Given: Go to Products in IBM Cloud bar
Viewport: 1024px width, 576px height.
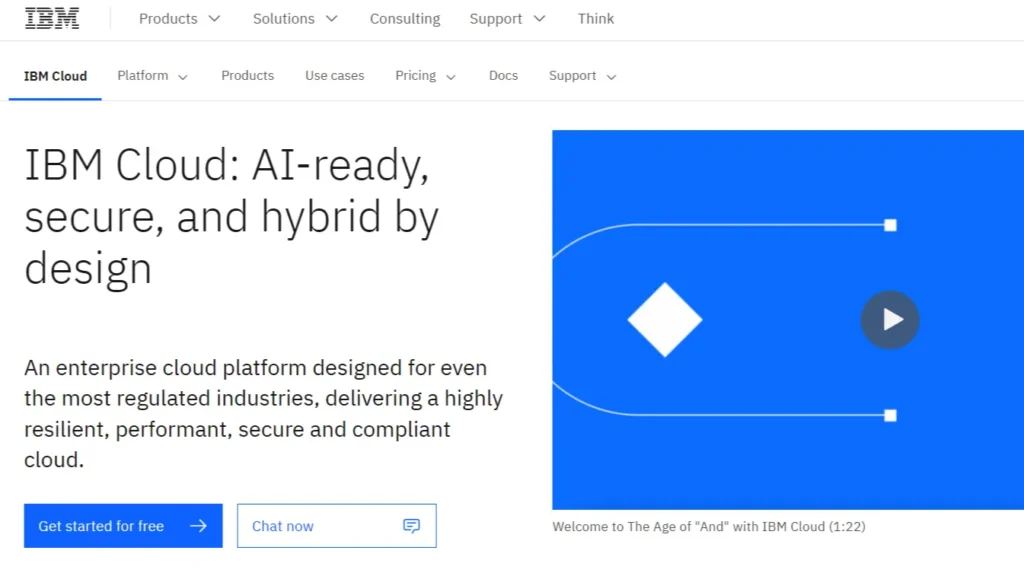Looking at the screenshot, I should click(x=248, y=76).
